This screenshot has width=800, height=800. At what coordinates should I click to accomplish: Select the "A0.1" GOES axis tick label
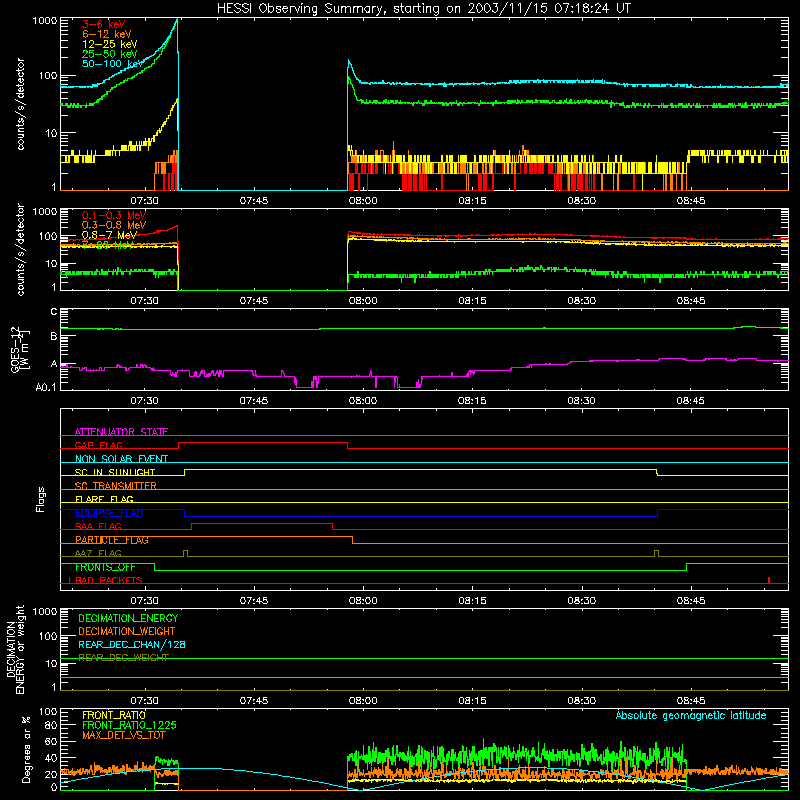(46, 387)
